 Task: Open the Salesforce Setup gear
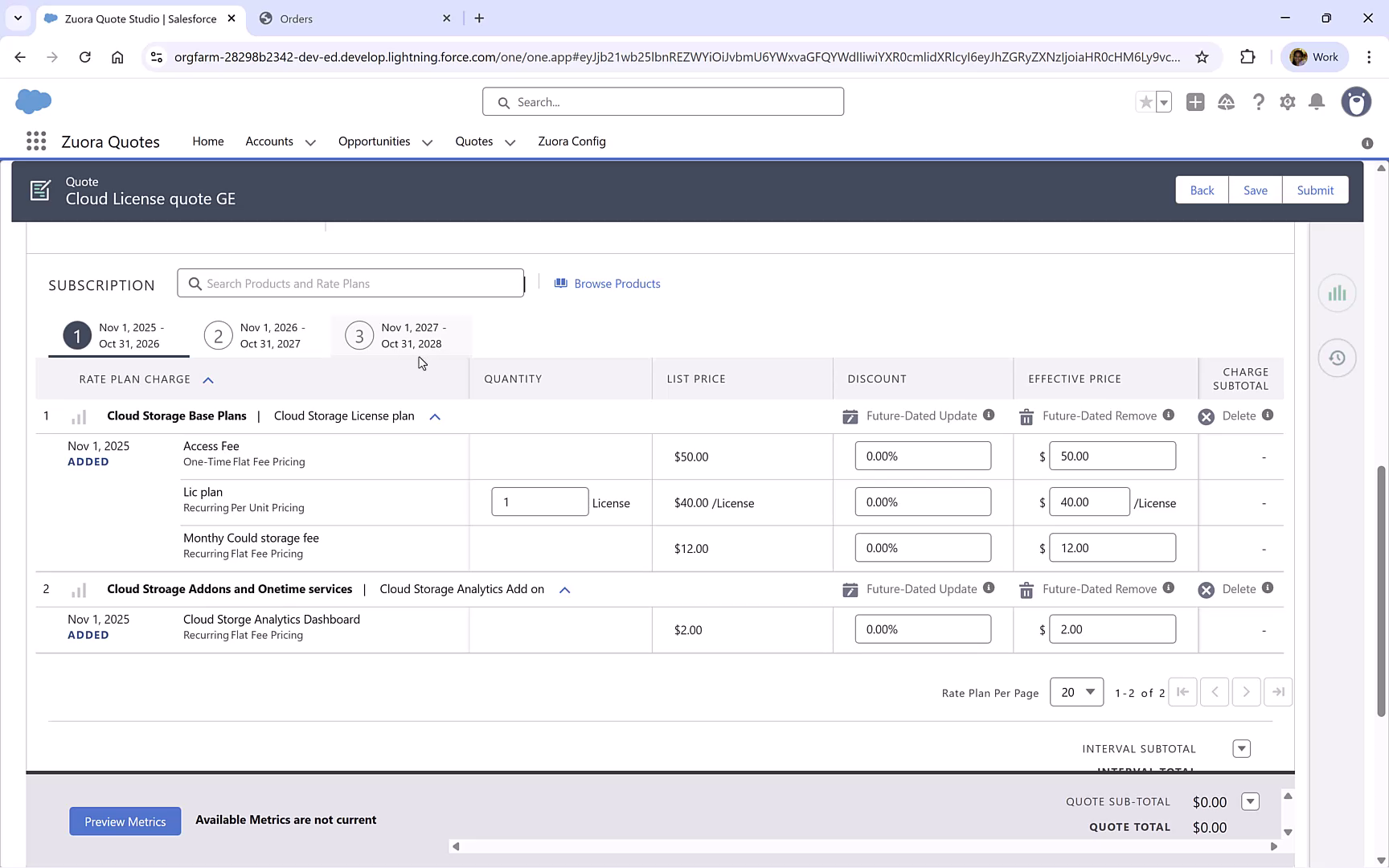pyautogui.click(x=1287, y=102)
